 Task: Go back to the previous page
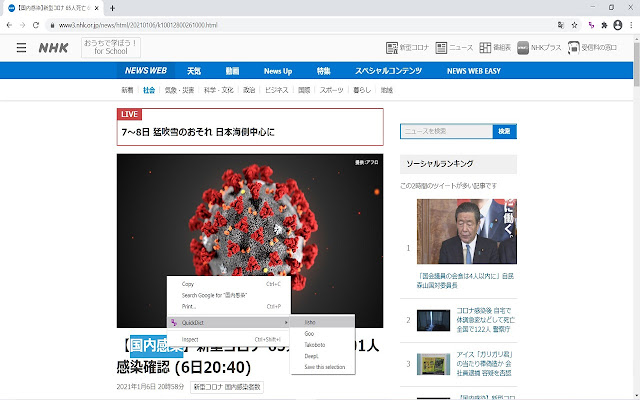[9, 25]
